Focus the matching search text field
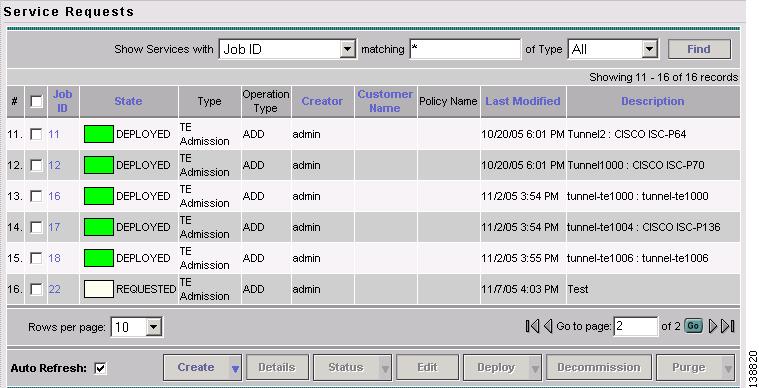759x388 pixels. (x=465, y=49)
